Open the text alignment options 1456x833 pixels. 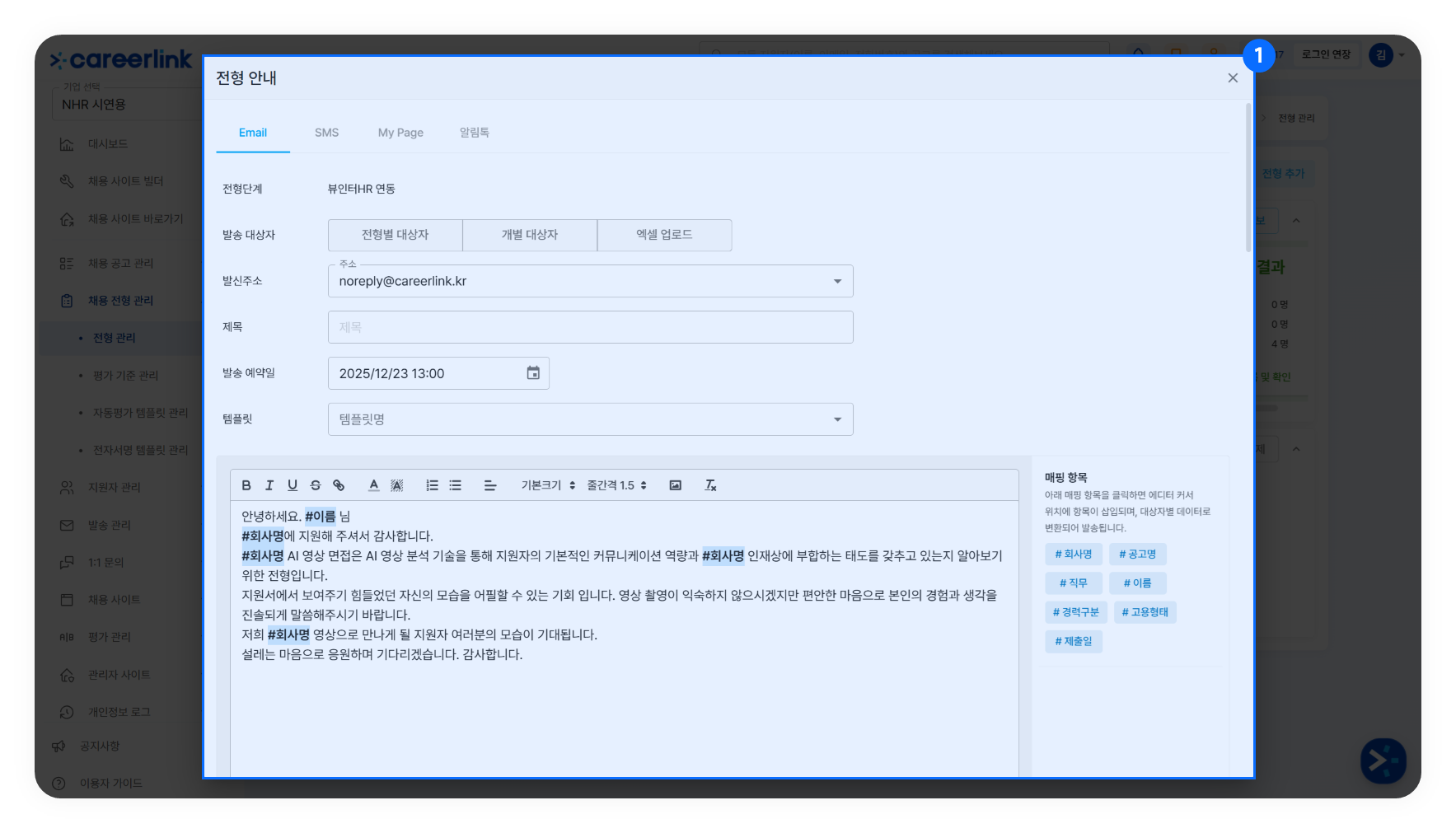[490, 485]
